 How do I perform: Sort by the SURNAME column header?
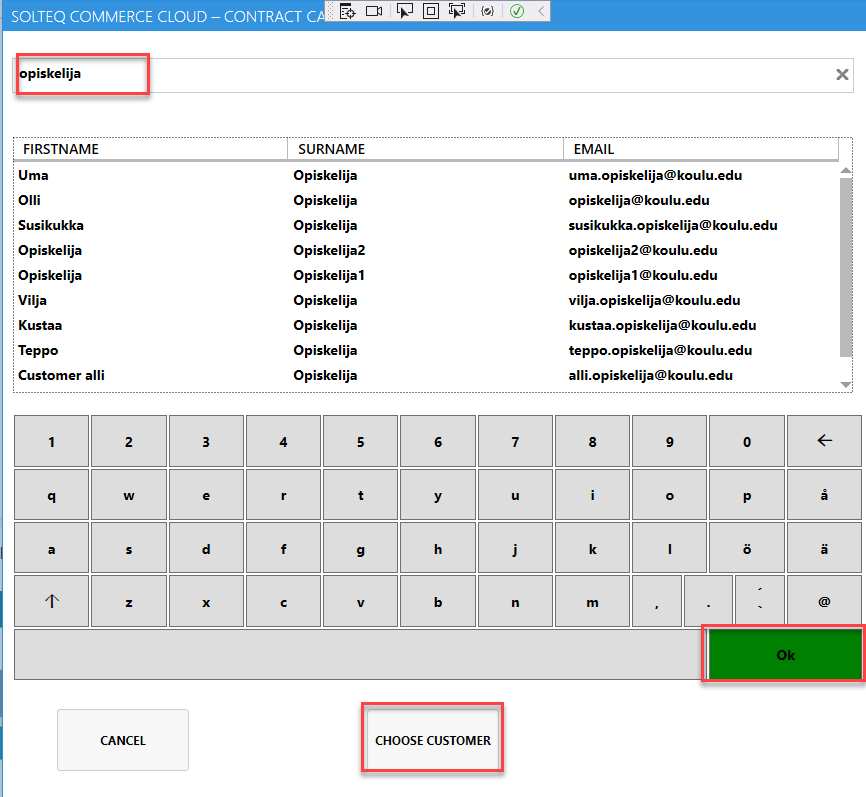tap(424, 149)
